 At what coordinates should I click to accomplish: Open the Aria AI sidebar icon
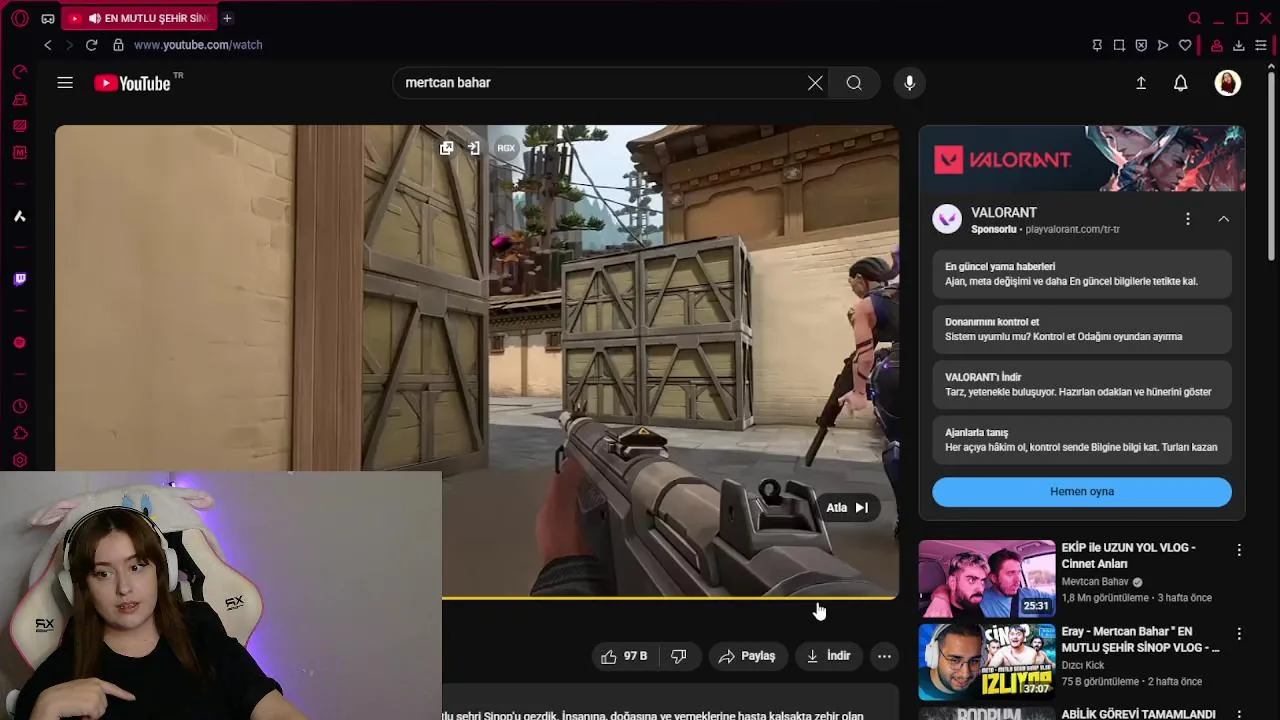coord(19,216)
